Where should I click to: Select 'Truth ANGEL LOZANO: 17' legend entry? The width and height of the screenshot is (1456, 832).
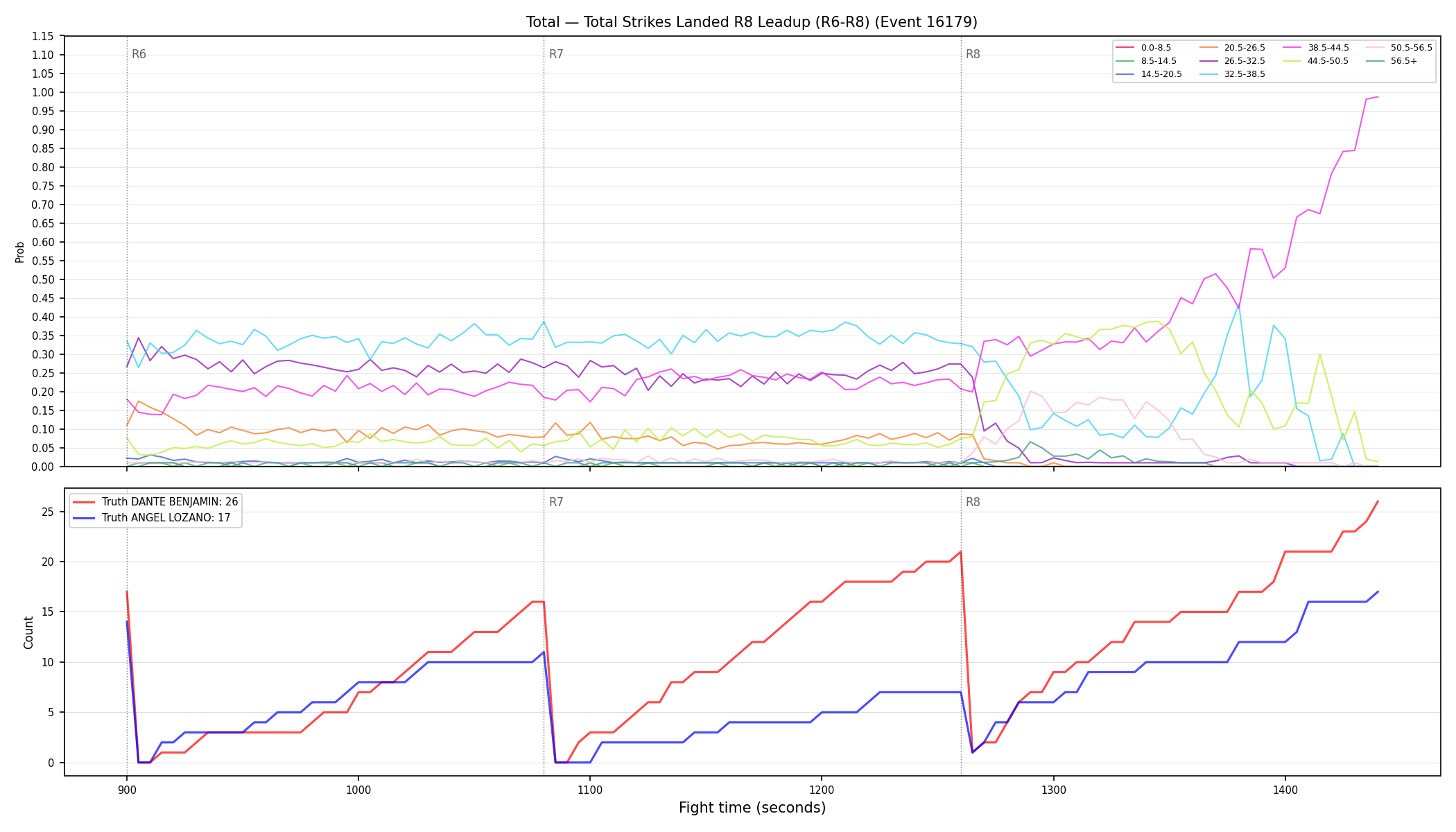pos(151,517)
